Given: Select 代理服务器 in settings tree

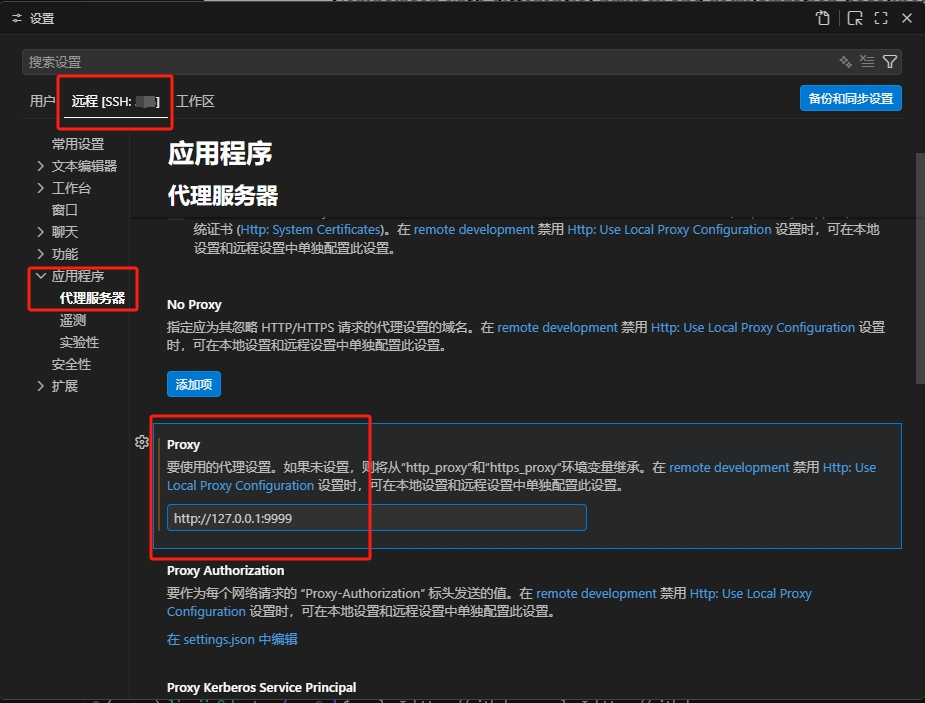Looking at the screenshot, I should (x=92, y=298).
